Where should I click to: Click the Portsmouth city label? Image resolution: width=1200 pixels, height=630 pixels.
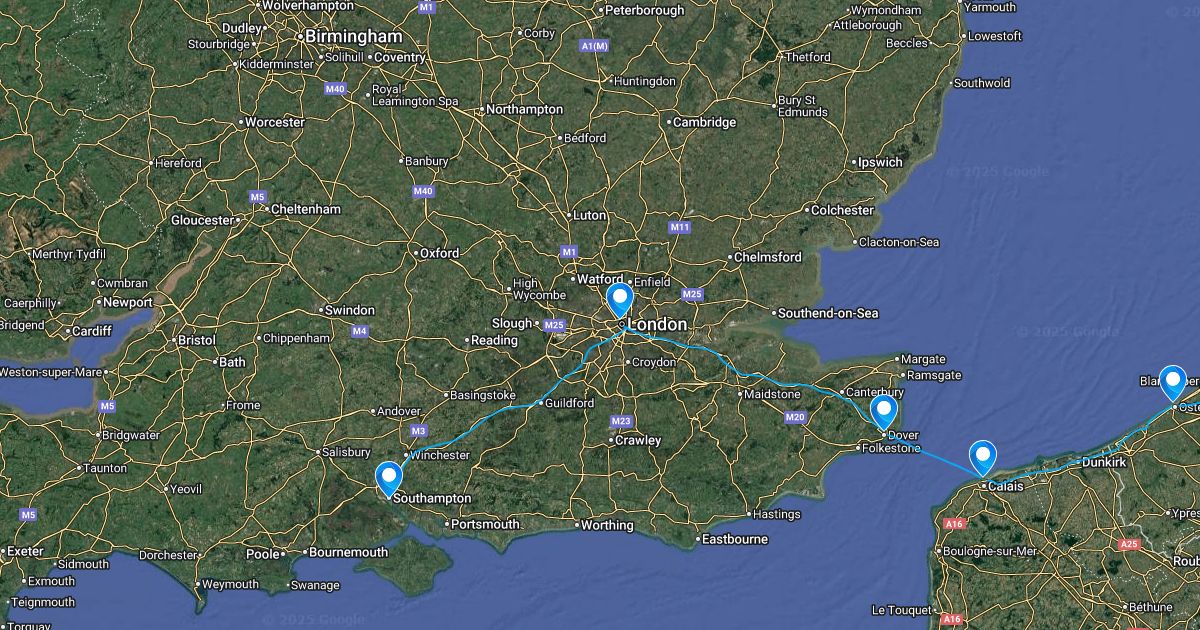(486, 524)
